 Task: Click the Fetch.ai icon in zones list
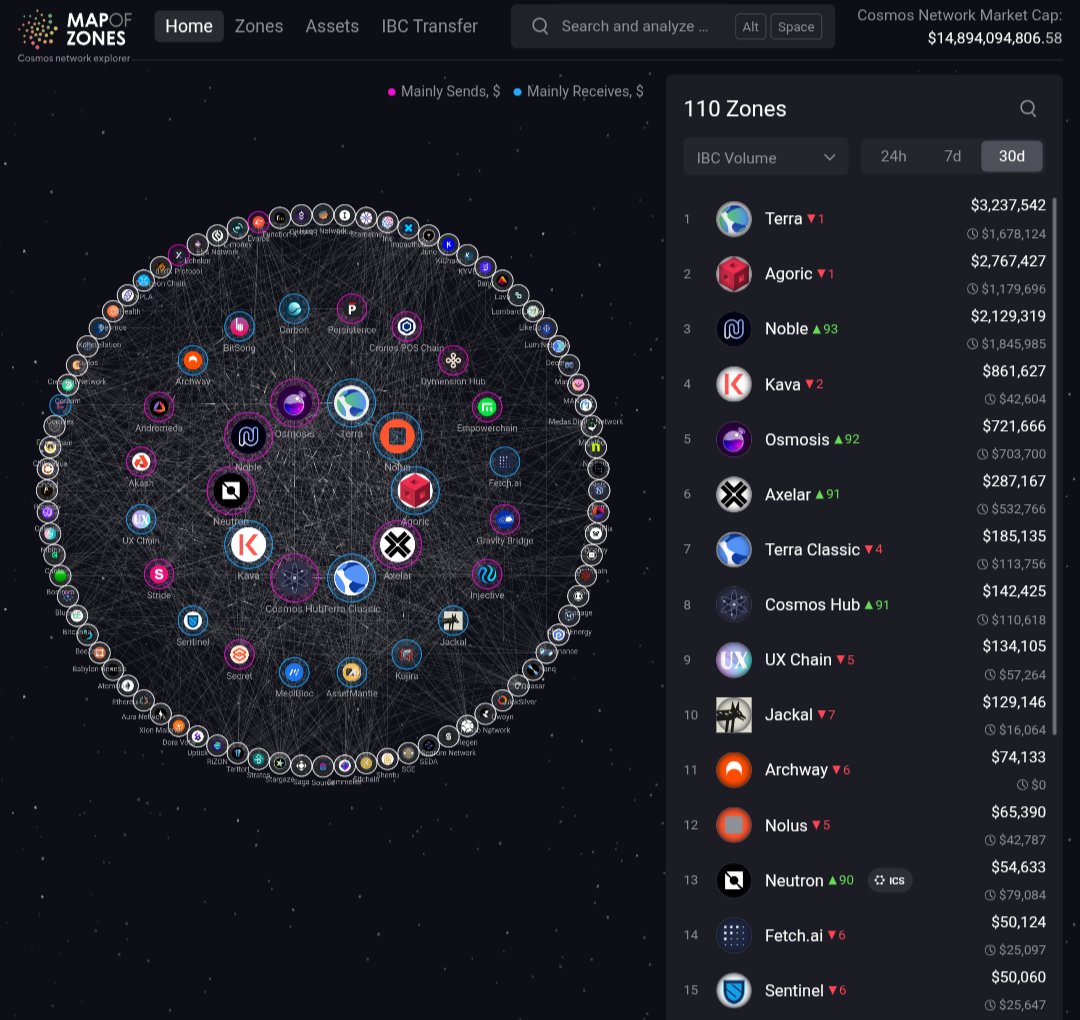tap(734, 935)
